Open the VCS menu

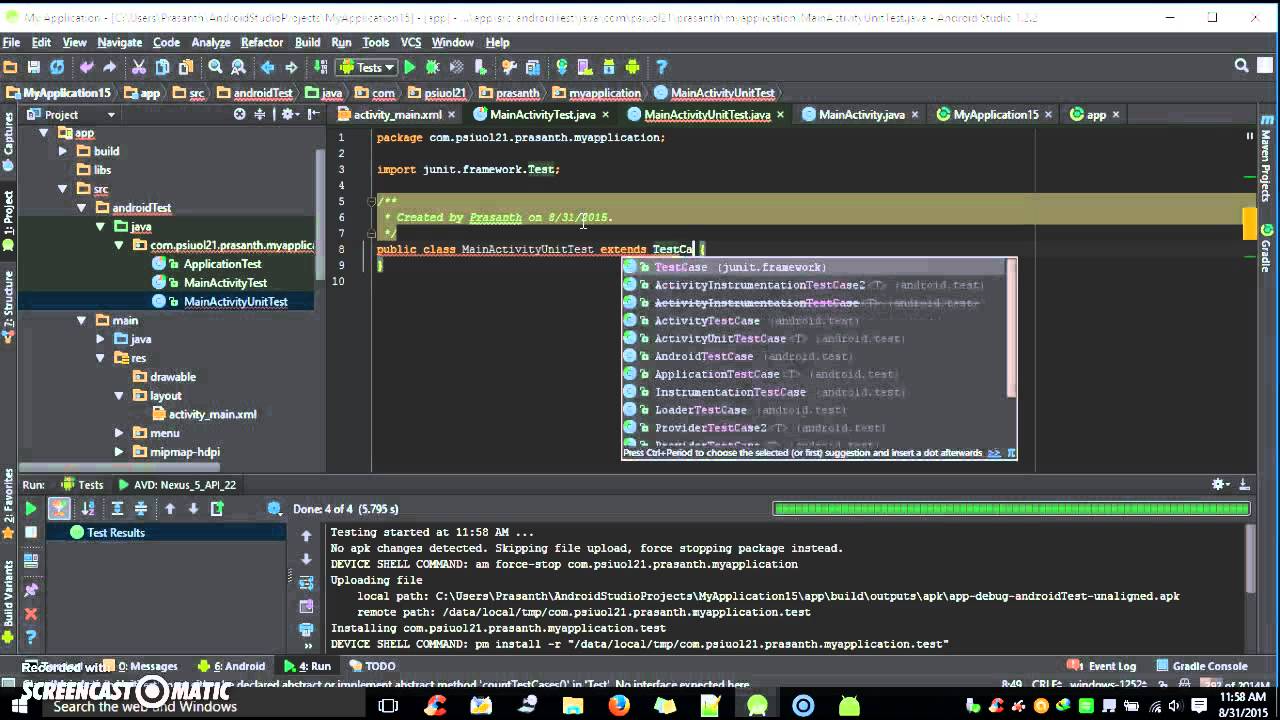pyautogui.click(x=410, y=42)
